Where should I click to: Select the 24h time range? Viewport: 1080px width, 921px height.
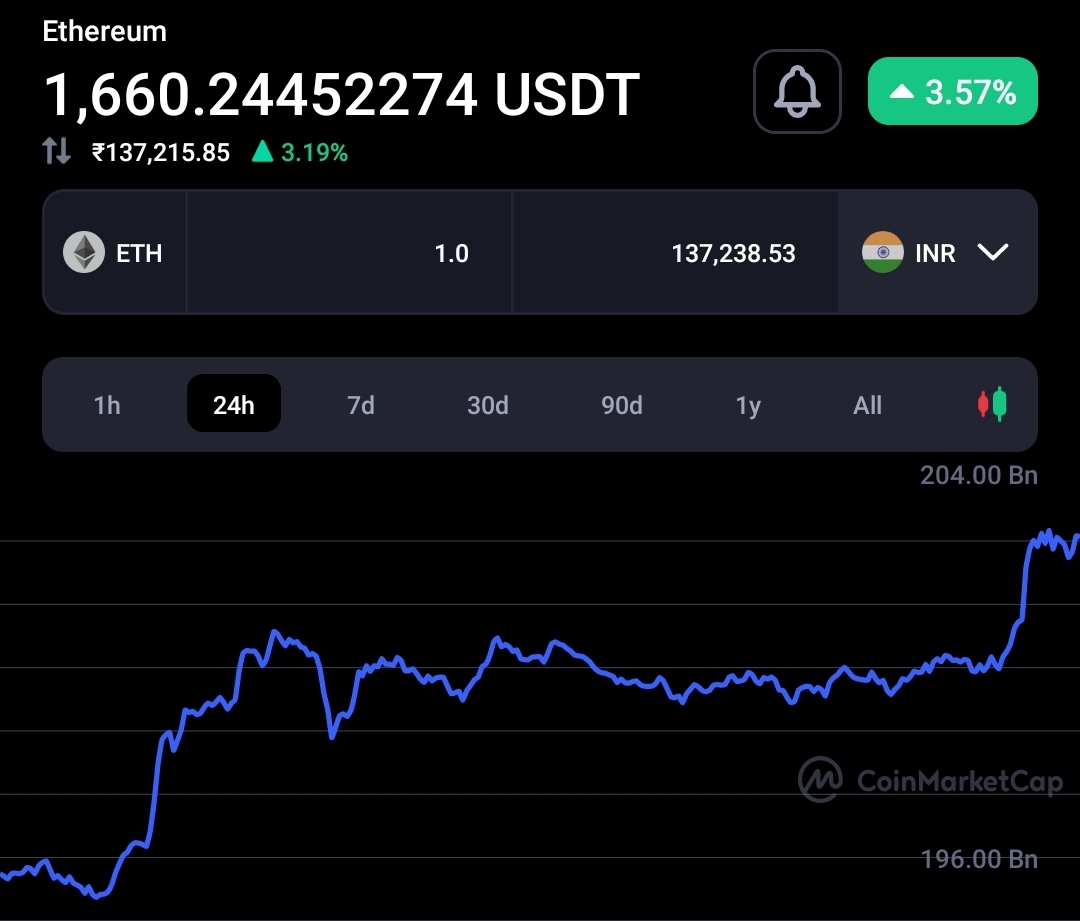(233, 404)
